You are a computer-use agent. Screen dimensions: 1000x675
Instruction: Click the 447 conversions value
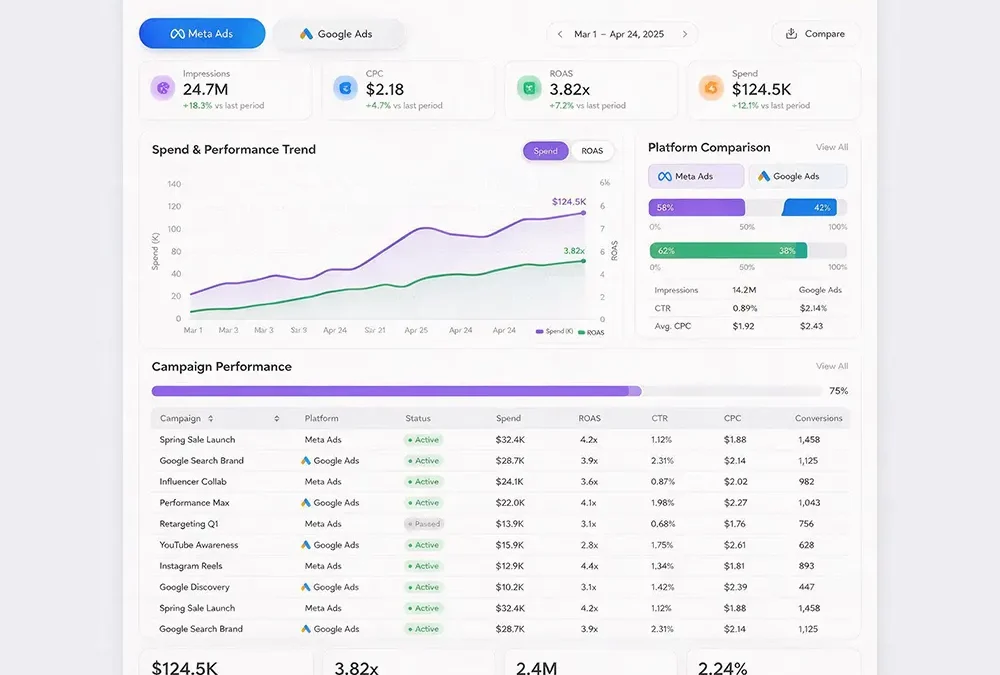click(x=805, y=587)
